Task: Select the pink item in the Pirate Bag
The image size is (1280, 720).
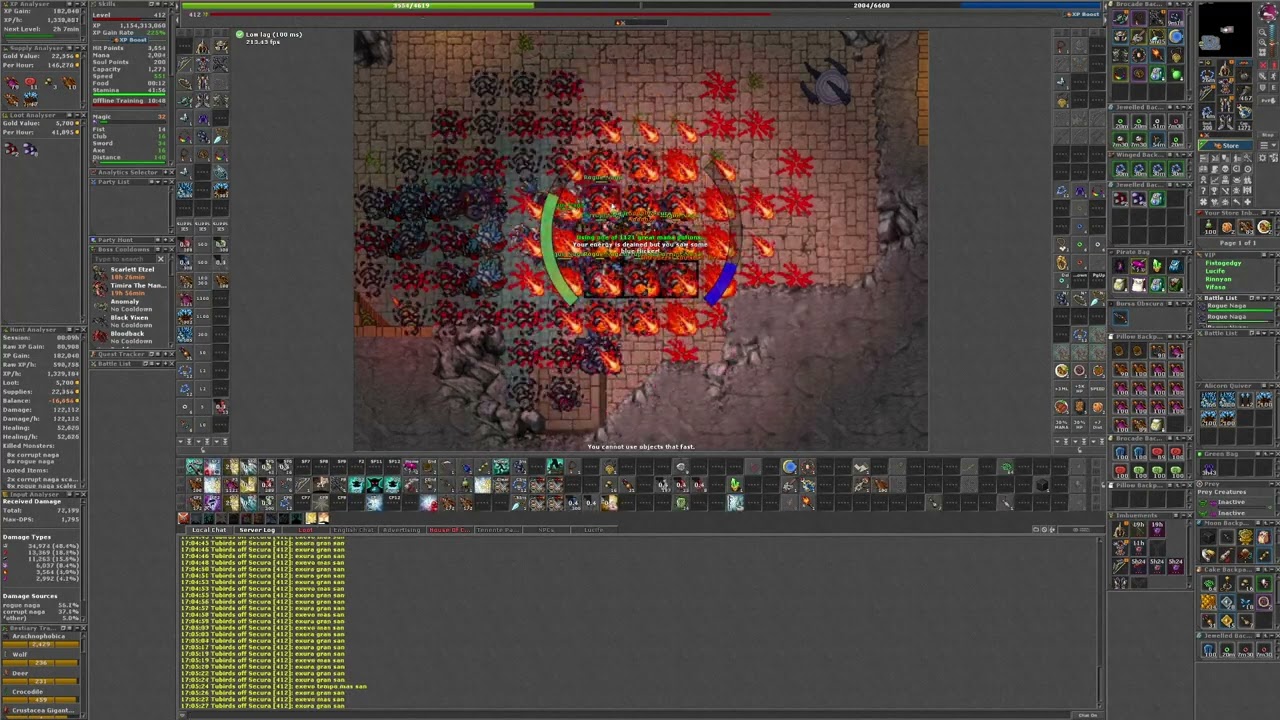Action: (1138, 266)
